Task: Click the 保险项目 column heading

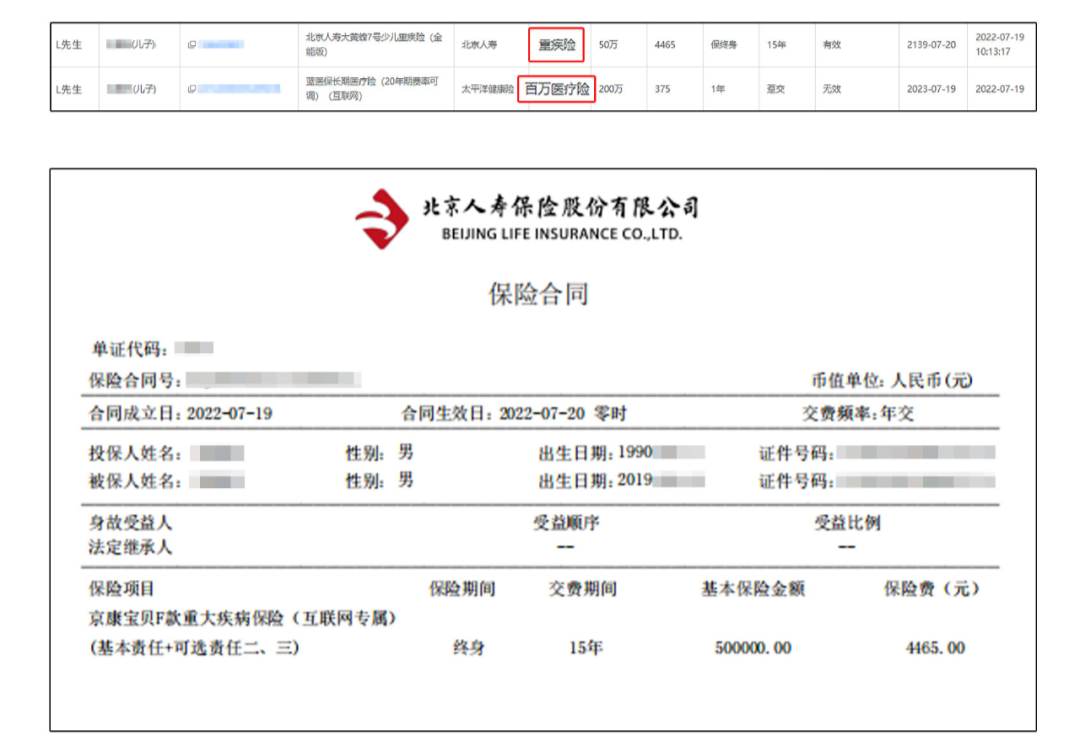Action: click(x=122, y=589)
